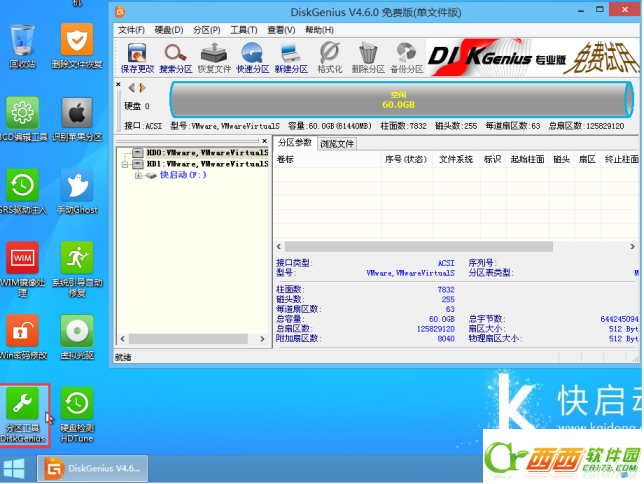Open the Tools (工具) menu
644x484 pixels.
pyautogui.click(x=244, y=30)
